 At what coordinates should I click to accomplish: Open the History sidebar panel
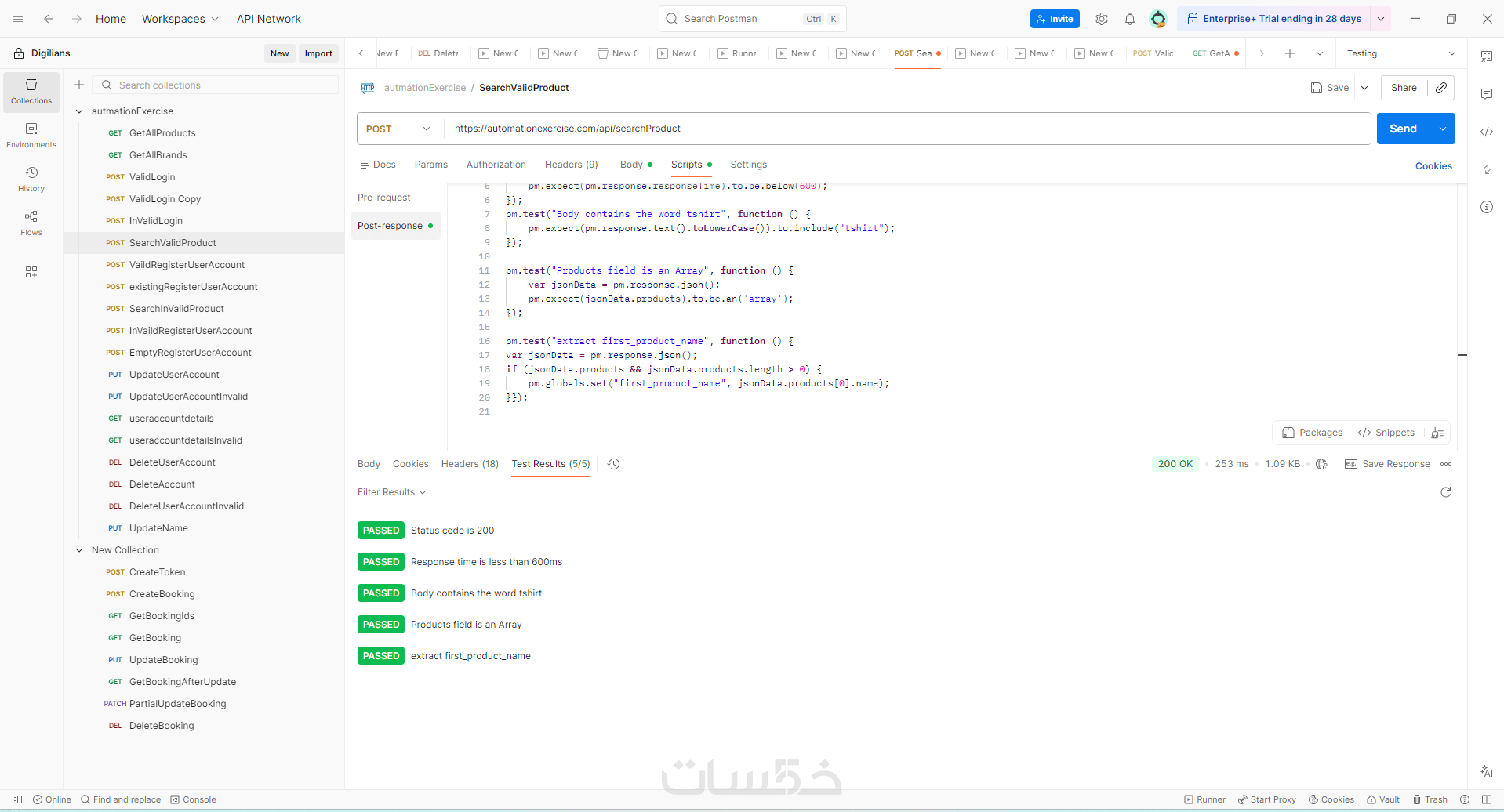coord(31,179)
